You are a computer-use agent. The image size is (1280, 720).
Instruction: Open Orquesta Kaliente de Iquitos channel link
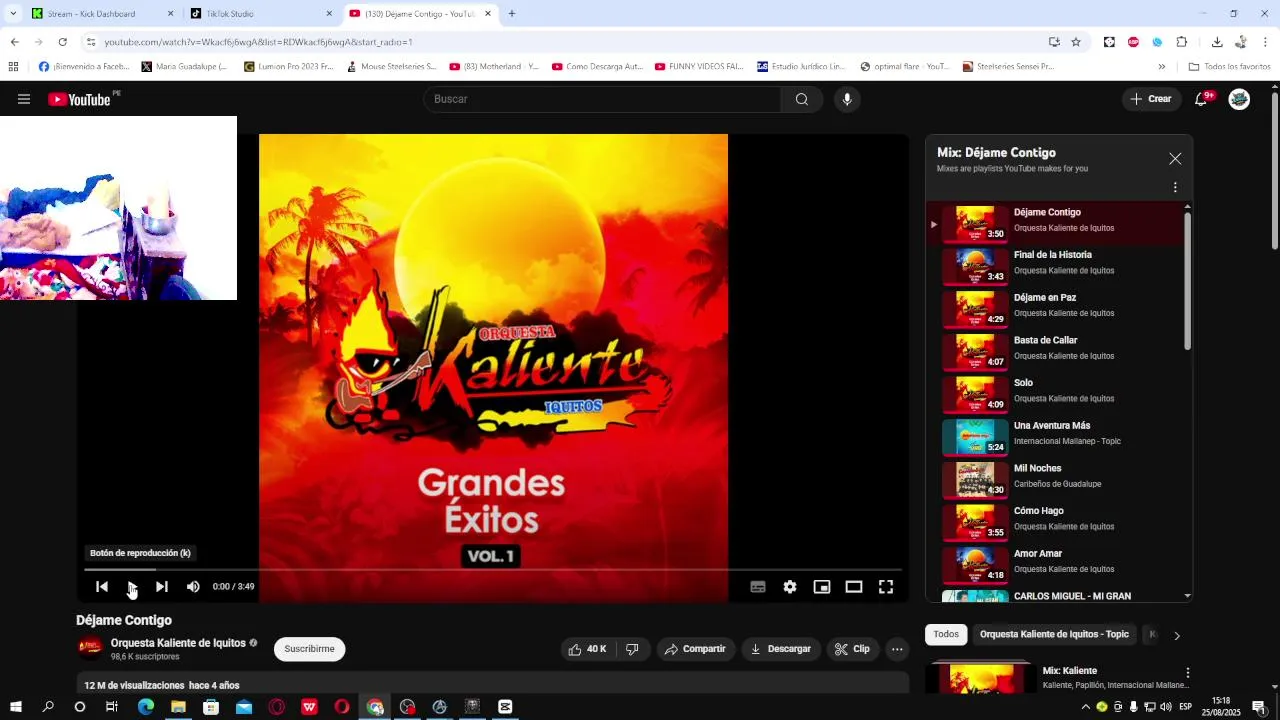point(178,643)
